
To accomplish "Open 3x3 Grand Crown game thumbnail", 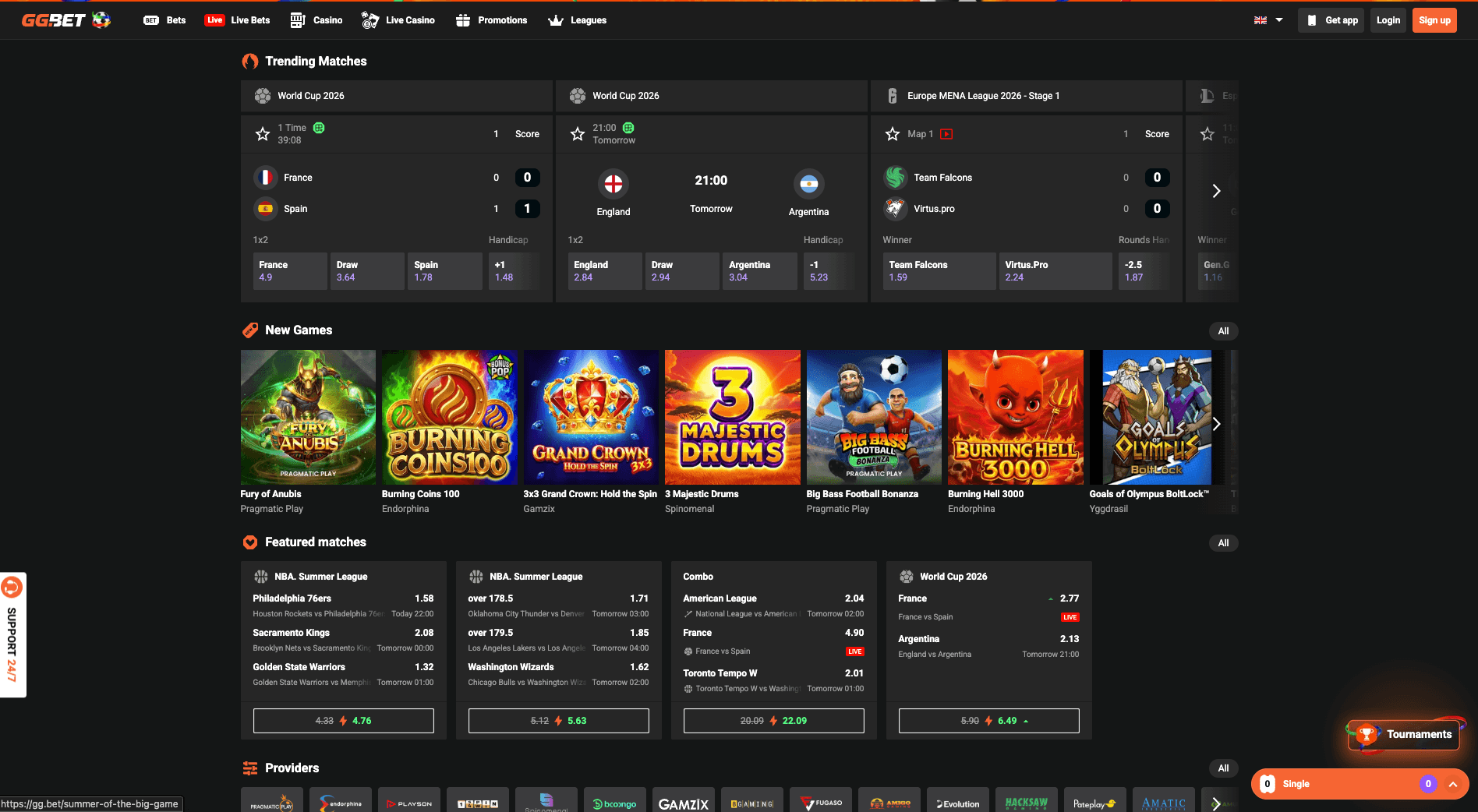I will click(x=591, y=417).
